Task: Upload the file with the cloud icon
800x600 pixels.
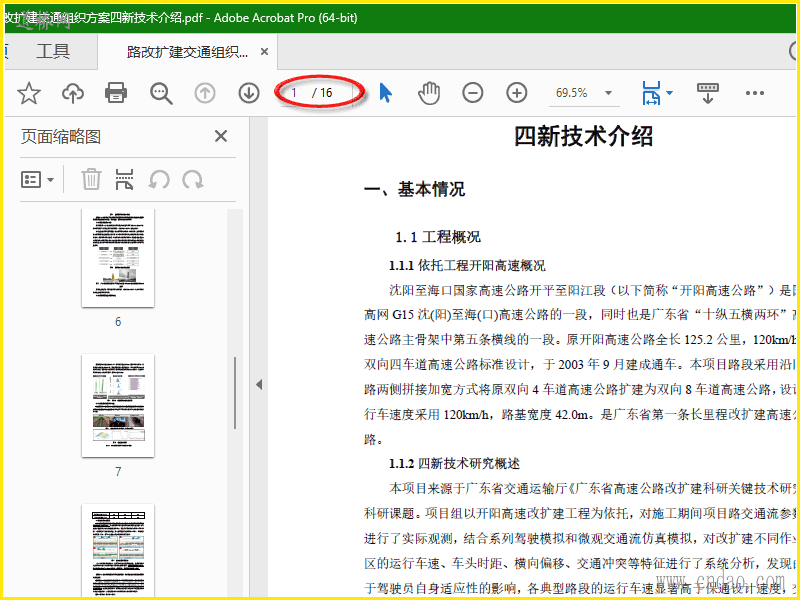Action: point(73,93)
